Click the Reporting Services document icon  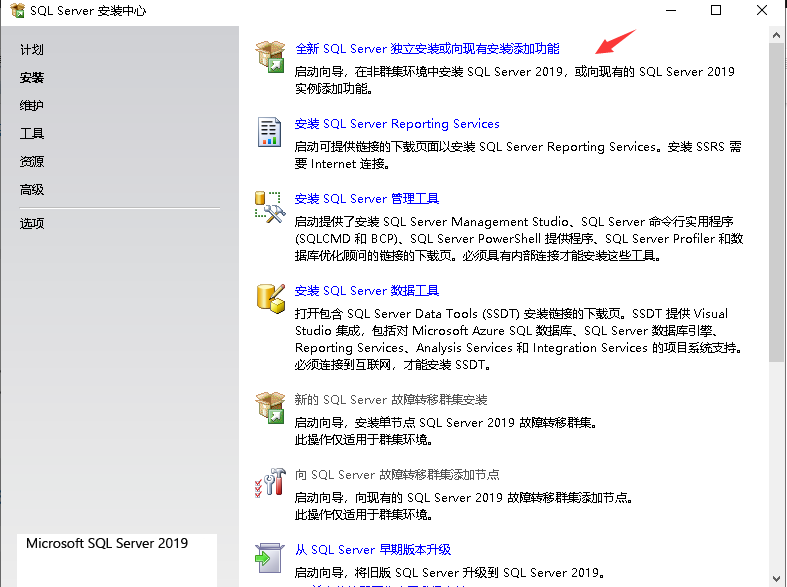click(269, 132)
